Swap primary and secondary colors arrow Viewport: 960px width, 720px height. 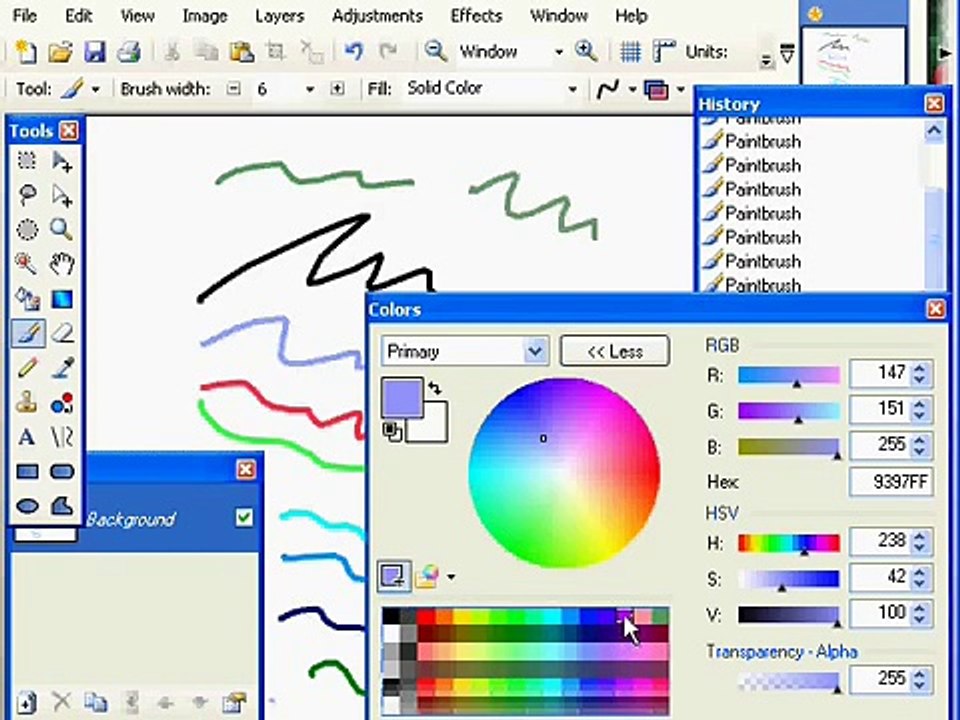(x=434, y=388)
